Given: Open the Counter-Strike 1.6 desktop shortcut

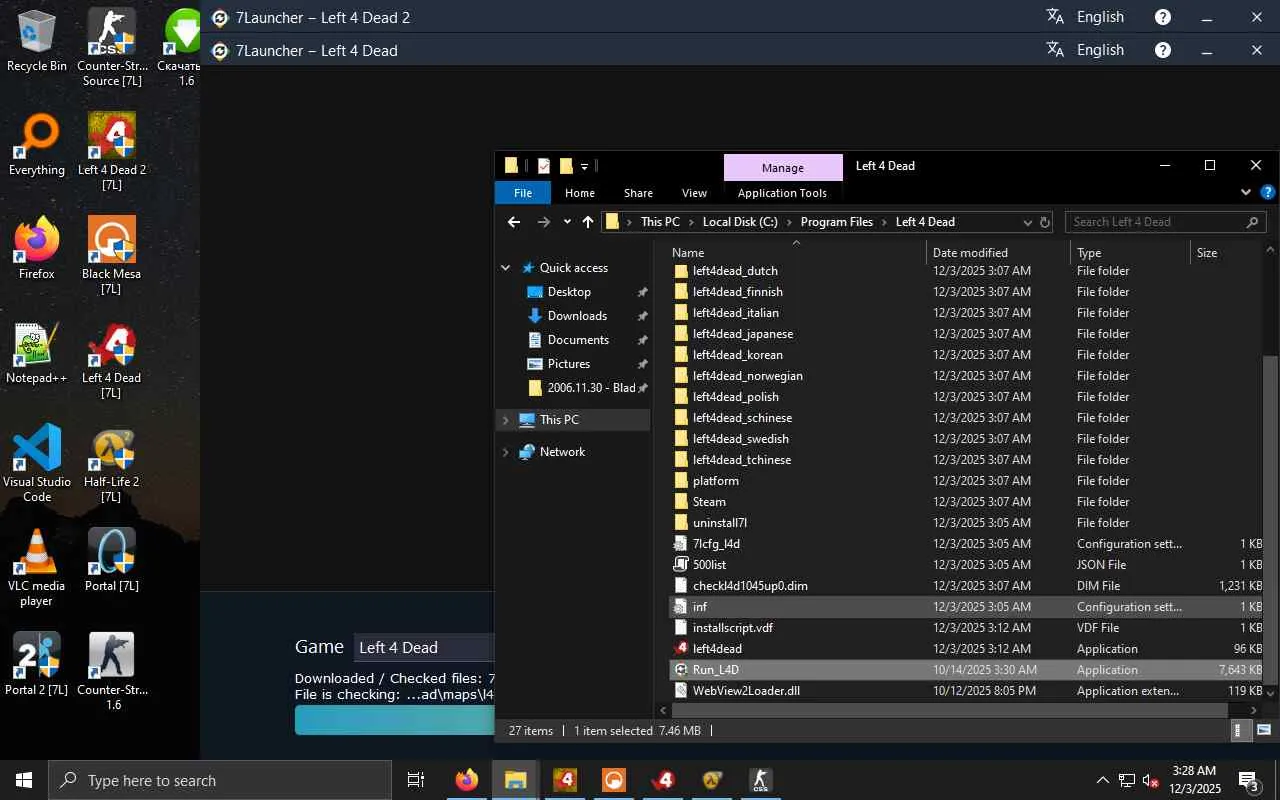Looking at the screenshot, I should pyautogui.click(x=112, y=672).
